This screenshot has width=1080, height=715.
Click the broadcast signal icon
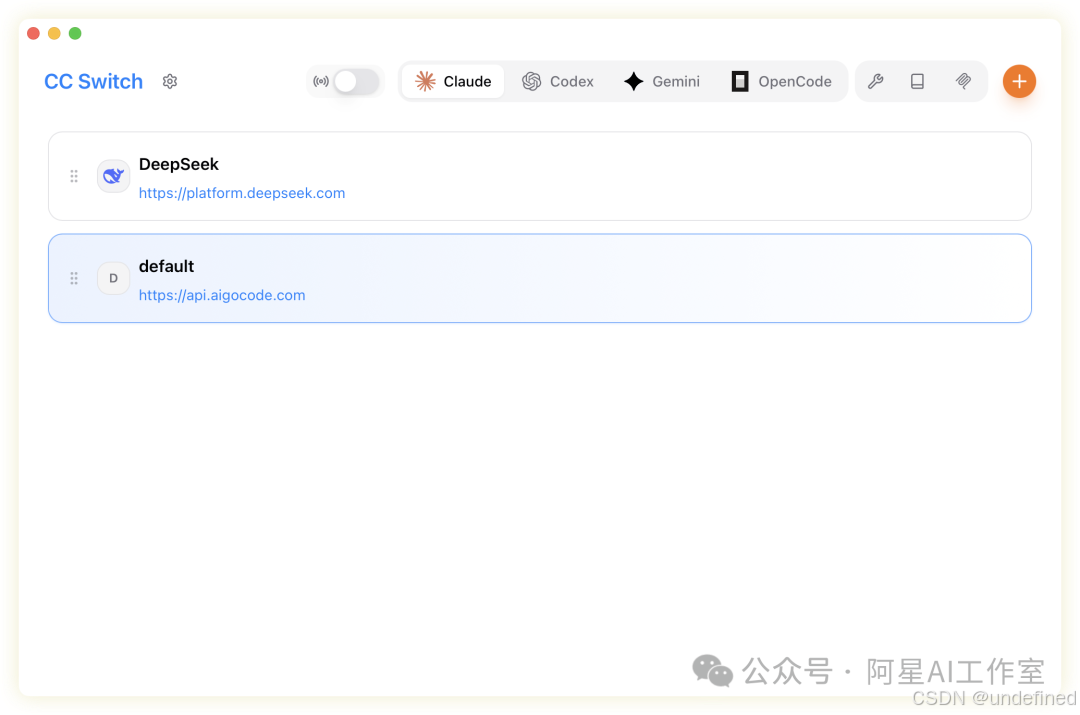pos(320,81)
